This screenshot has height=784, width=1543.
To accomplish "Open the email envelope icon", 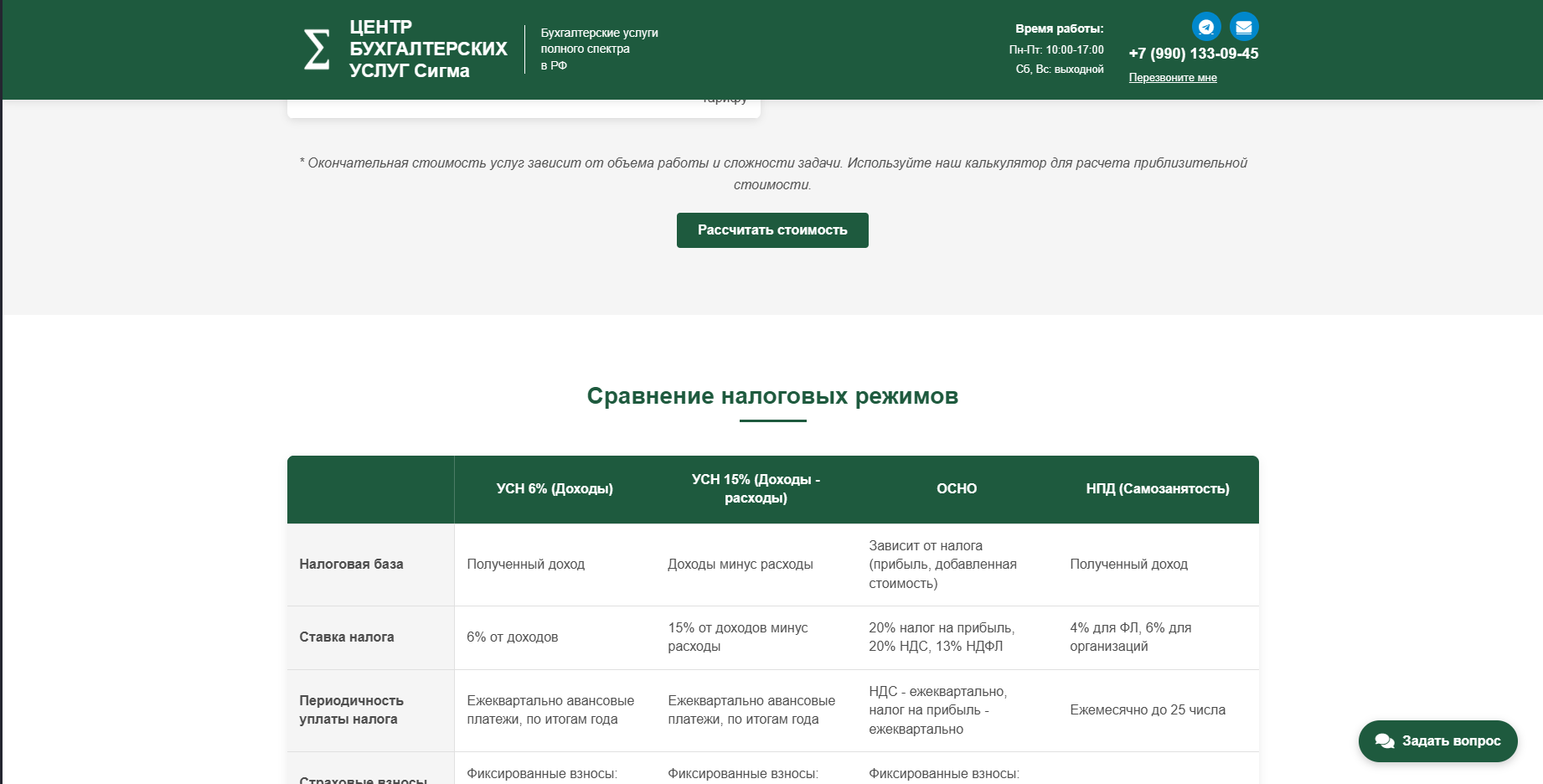I will (x=1244, y=27).
